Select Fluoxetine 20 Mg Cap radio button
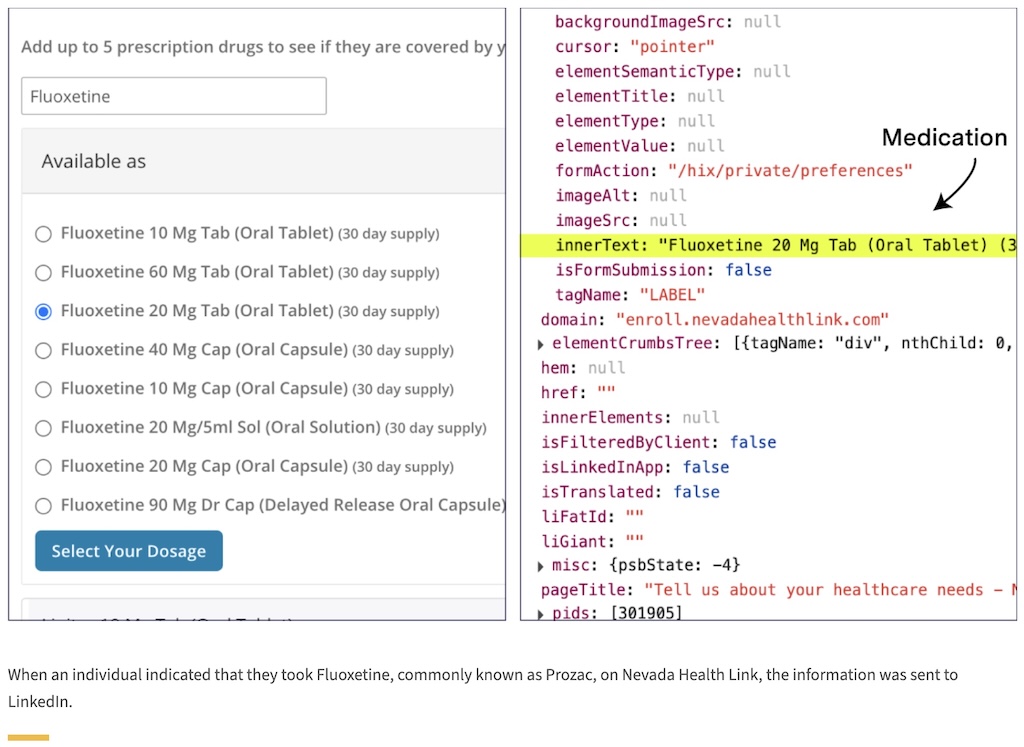This screenshot has height=747, width=1024. point(43,467)
